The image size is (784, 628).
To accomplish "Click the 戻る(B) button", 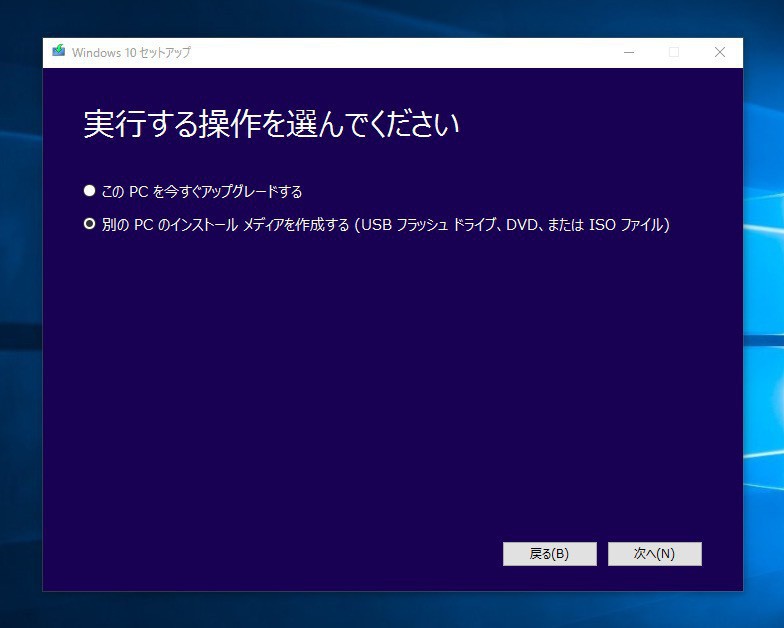I will pos(550,554).
